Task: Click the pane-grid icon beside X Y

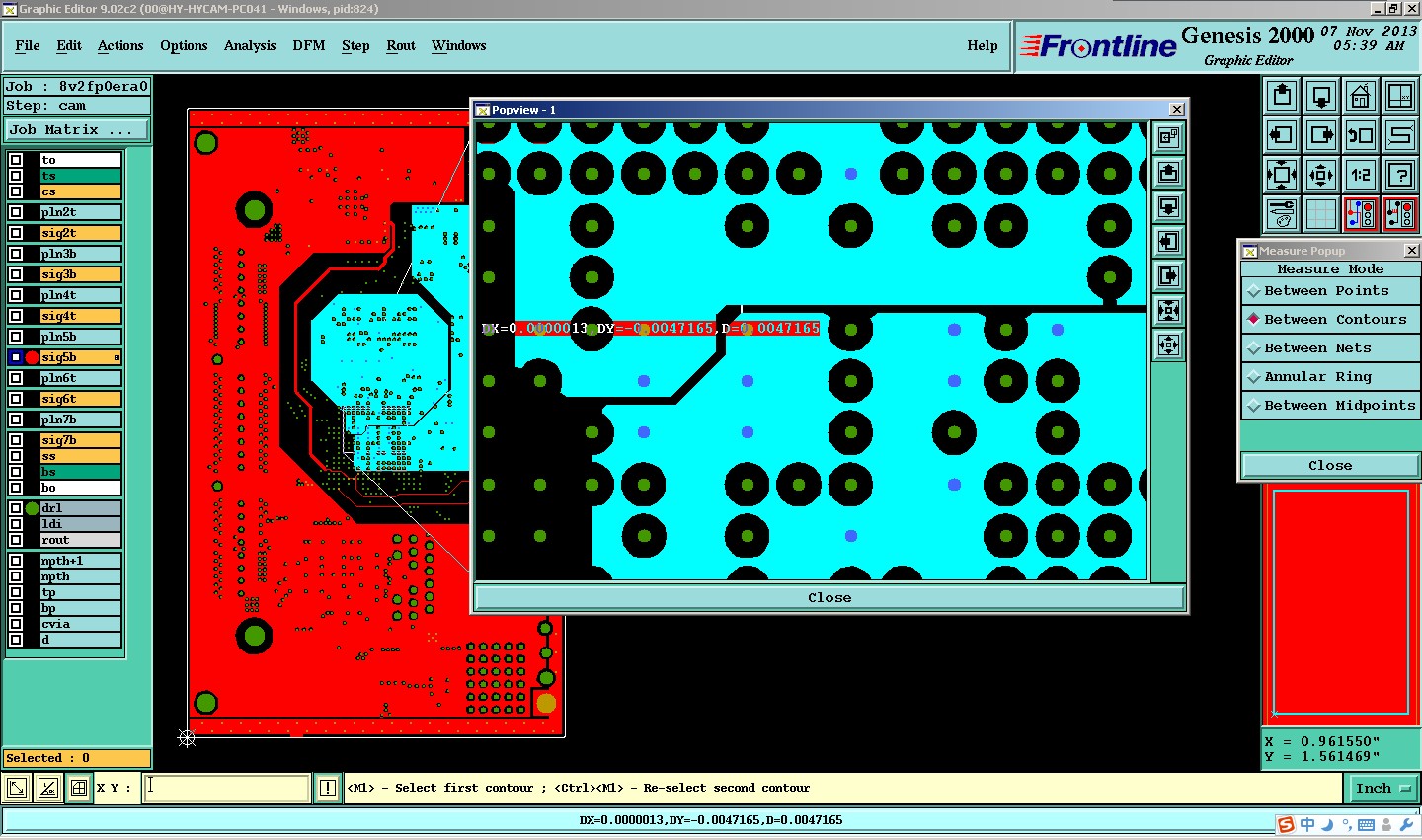Action: tap(79, 788)
